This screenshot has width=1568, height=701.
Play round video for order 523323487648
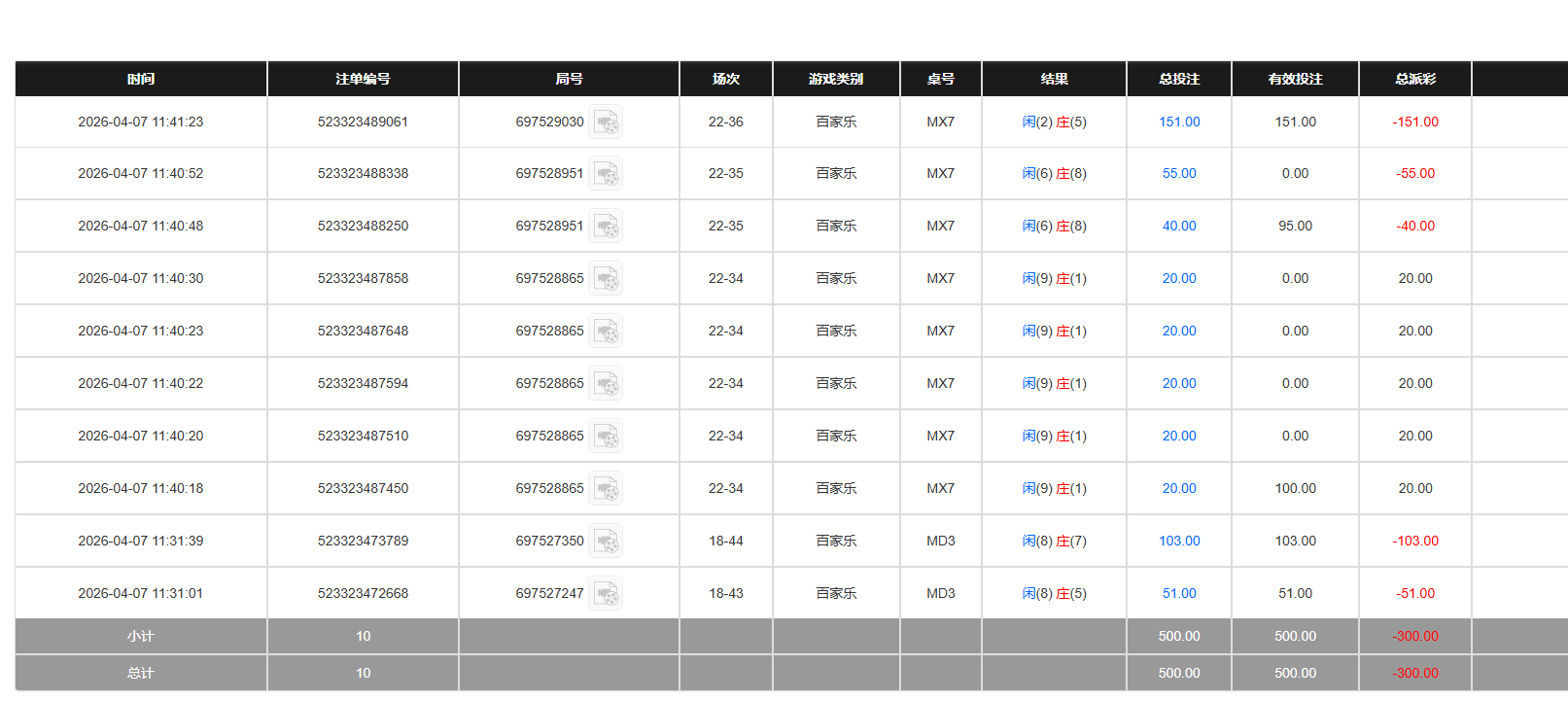(x=606, y=332)
